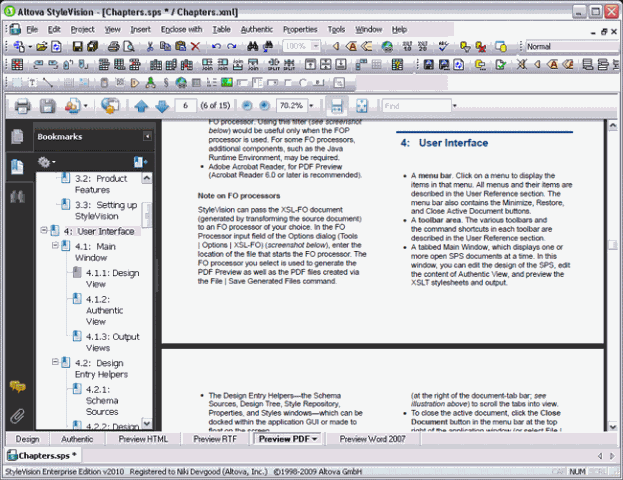Click the PDF viewer save icon
Viewport: 623px width, 480px height.
pyautogui.click(x=47, y=106)
